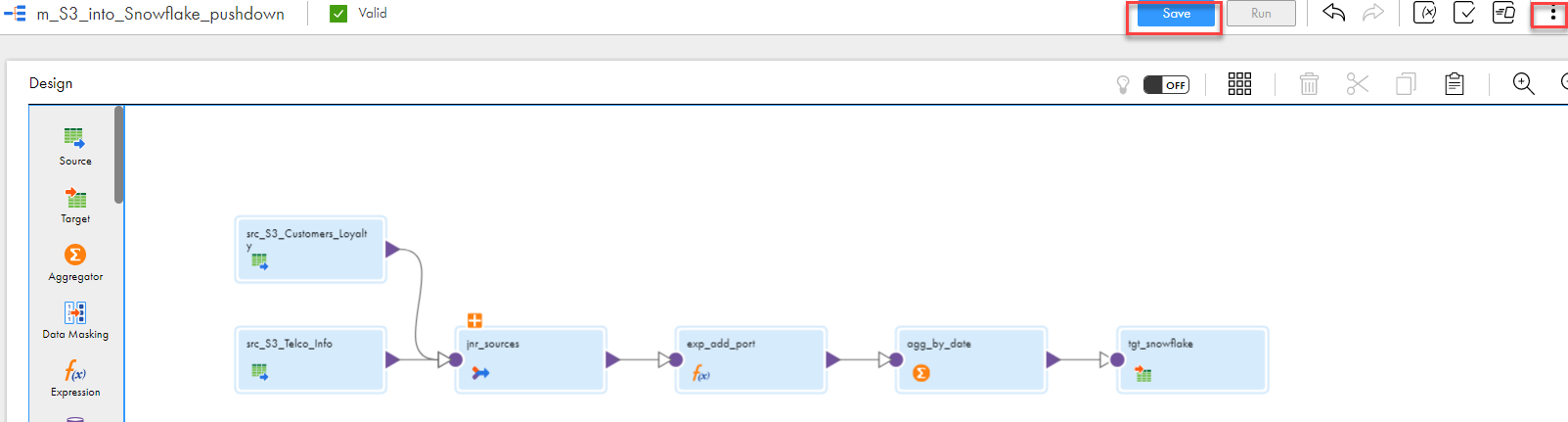Click the Run button
Screen dimensions: 1568x422
click(x=1261, y=14)
